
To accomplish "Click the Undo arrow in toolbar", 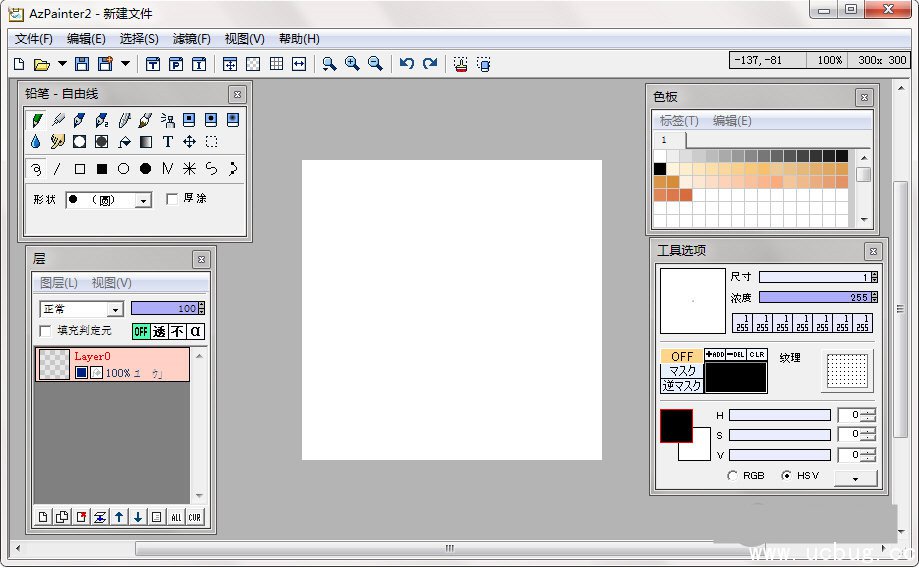I will click(x=406, y=64).
